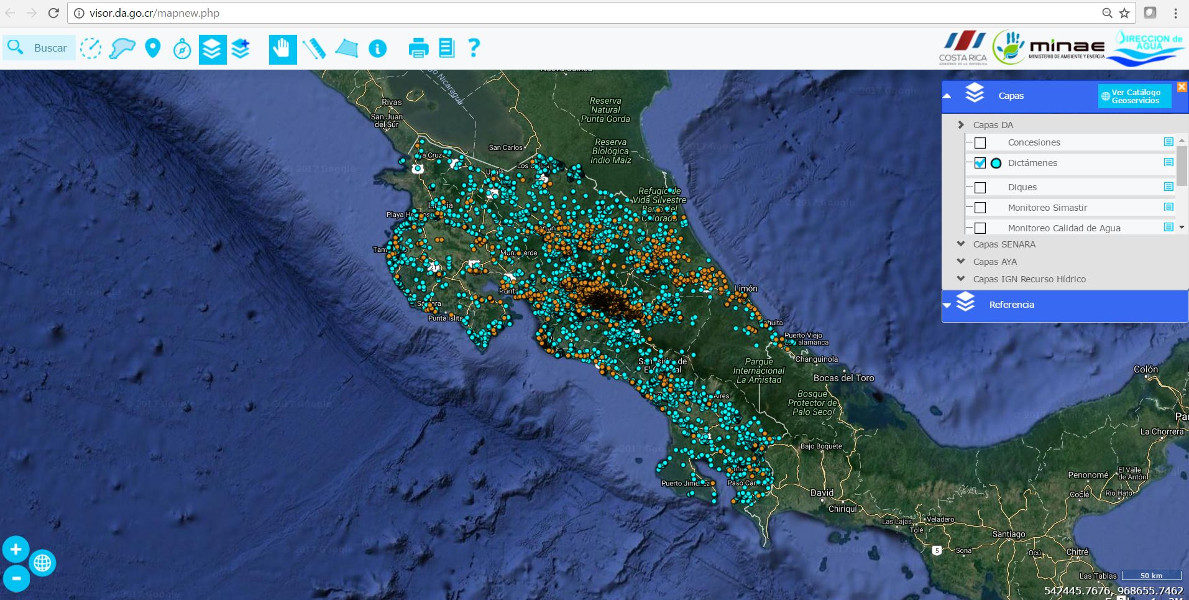
Task: Click the Dictámenes cyan legend symbol
Action: pyautogui.click(x=996, y=163)
